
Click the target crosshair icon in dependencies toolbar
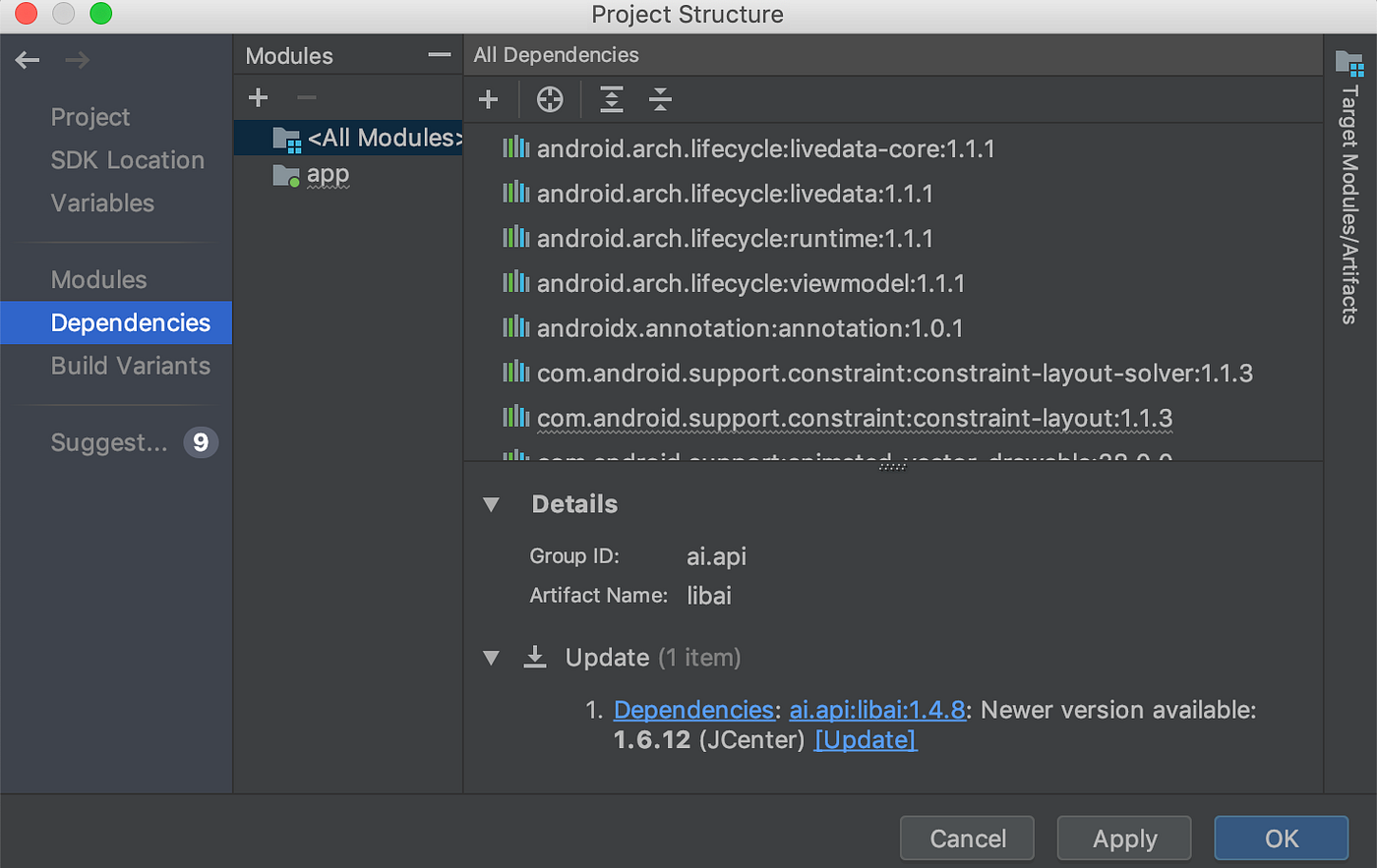coord(549,99)
